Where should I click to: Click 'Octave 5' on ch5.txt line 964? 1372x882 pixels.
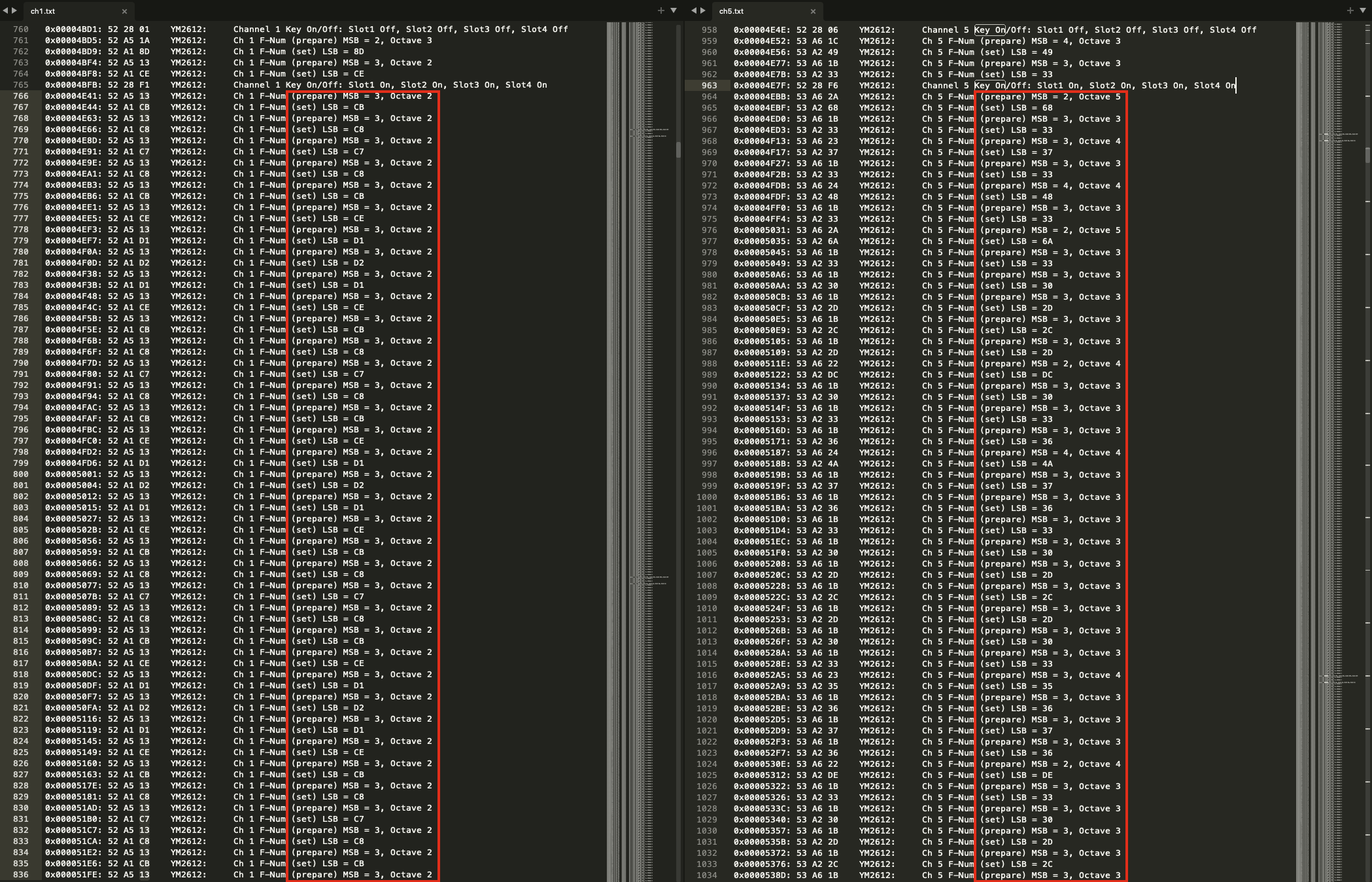pos(1100,97)
